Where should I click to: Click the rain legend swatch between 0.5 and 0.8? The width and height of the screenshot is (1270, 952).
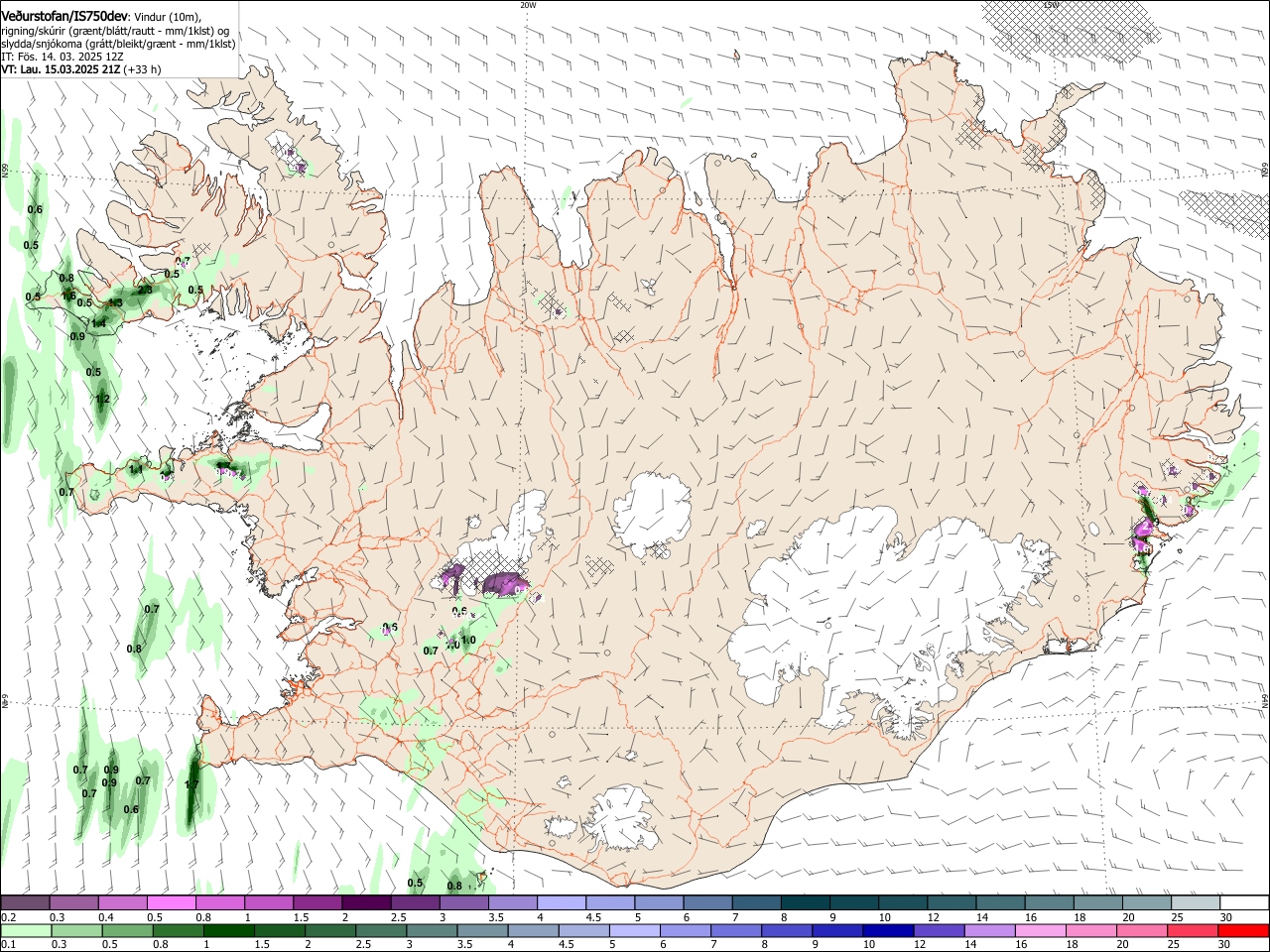click(127, 931)
